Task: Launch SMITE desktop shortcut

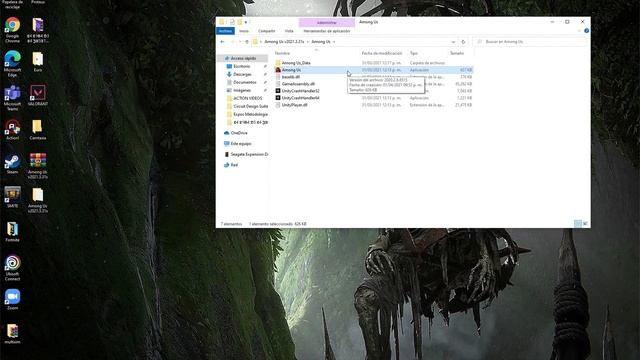Action: [x=12, y=198]
